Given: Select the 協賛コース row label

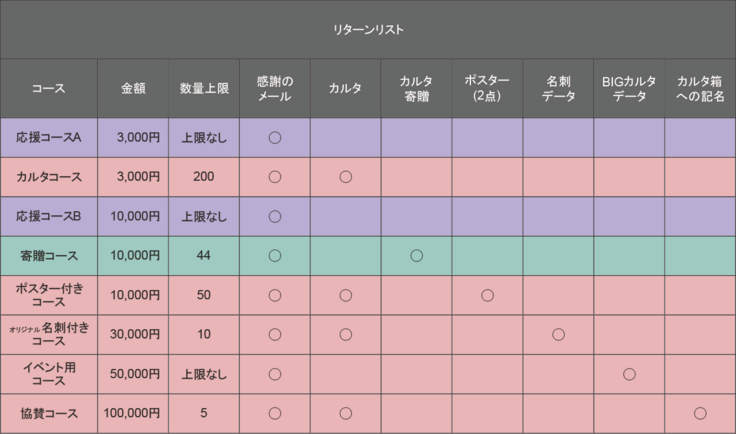Looking at the screenshot, I should point(48,413).
